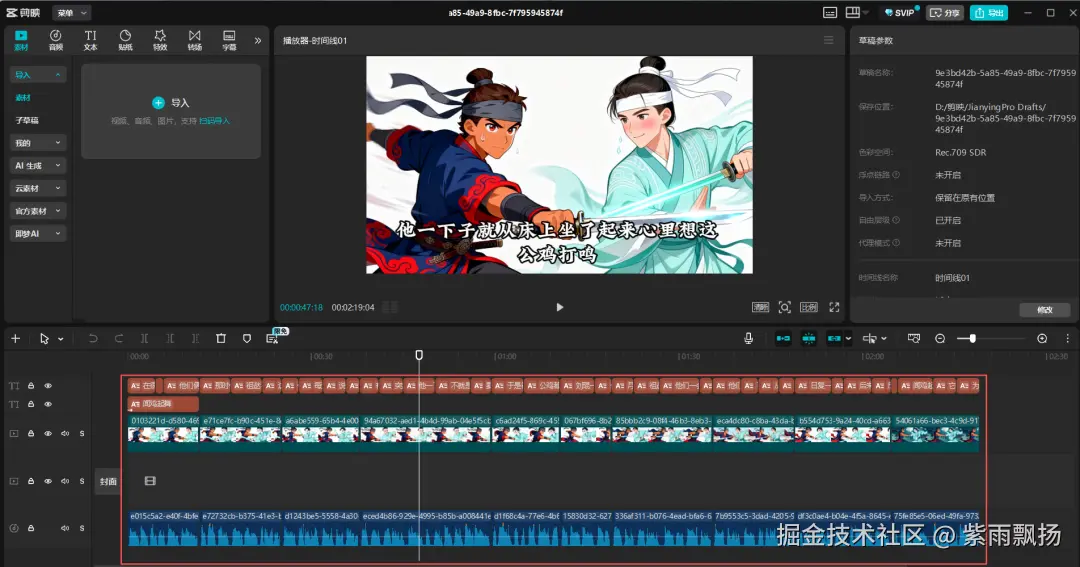
Task: Lock the audio track
Action: pyautogui.click(x=31, y=528)
